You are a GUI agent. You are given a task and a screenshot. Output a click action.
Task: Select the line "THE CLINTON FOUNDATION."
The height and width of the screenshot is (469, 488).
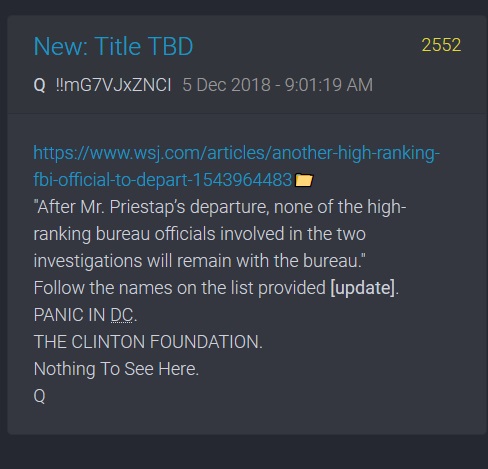pyautogui.click(x=148, y=342)
